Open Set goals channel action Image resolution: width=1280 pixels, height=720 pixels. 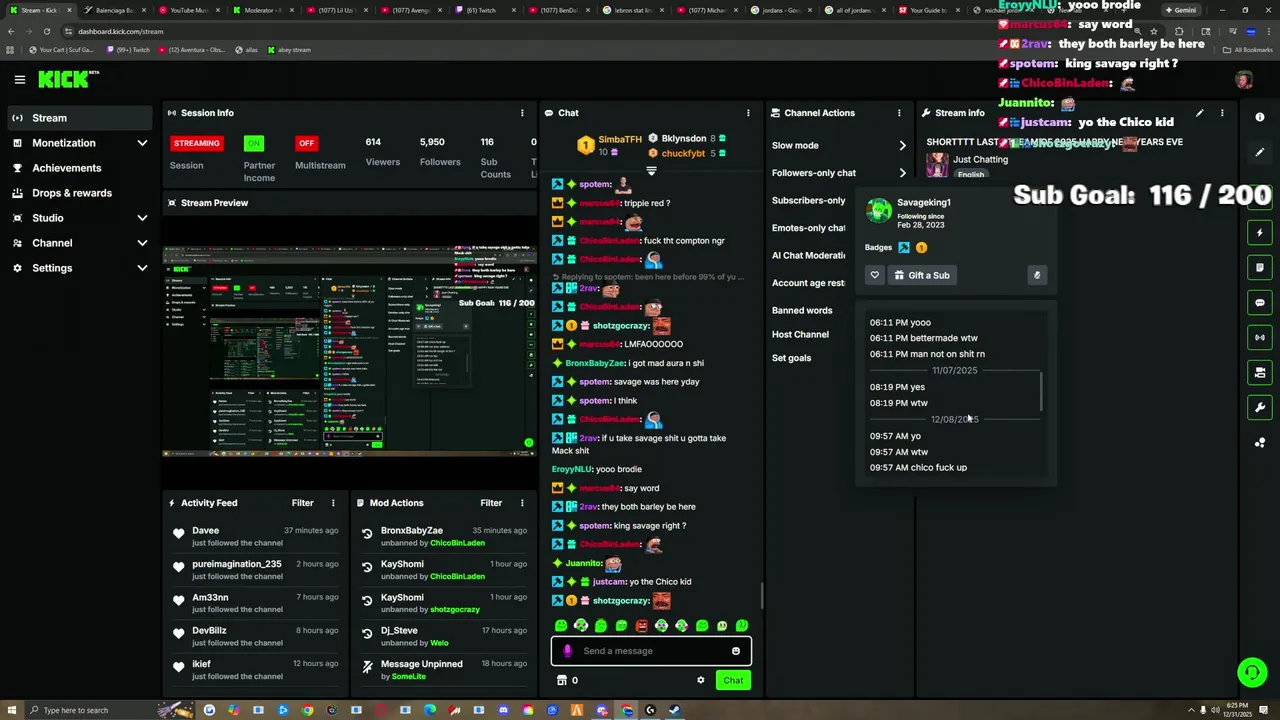click(791, 358)
